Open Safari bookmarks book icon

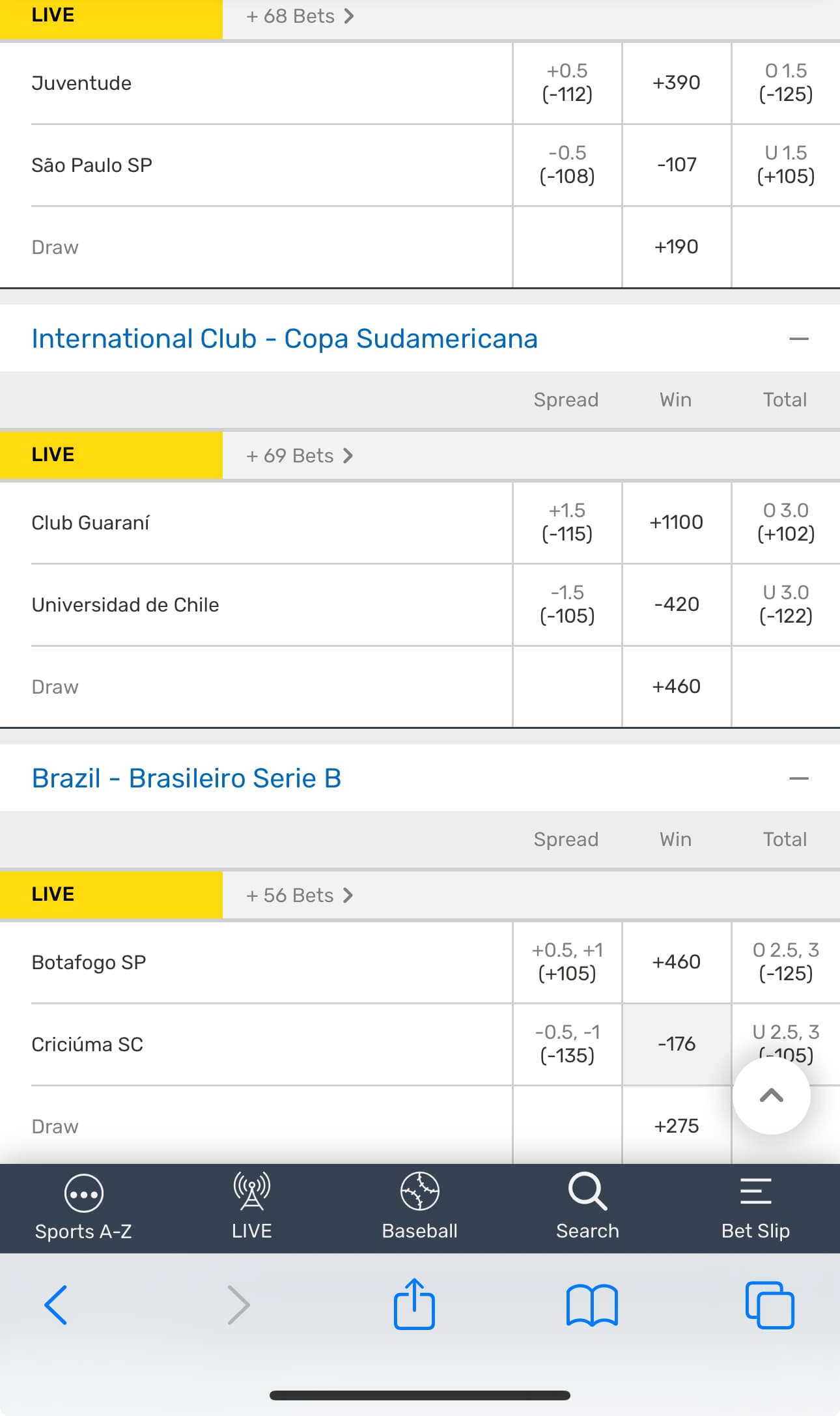(x=592, y=1305)
